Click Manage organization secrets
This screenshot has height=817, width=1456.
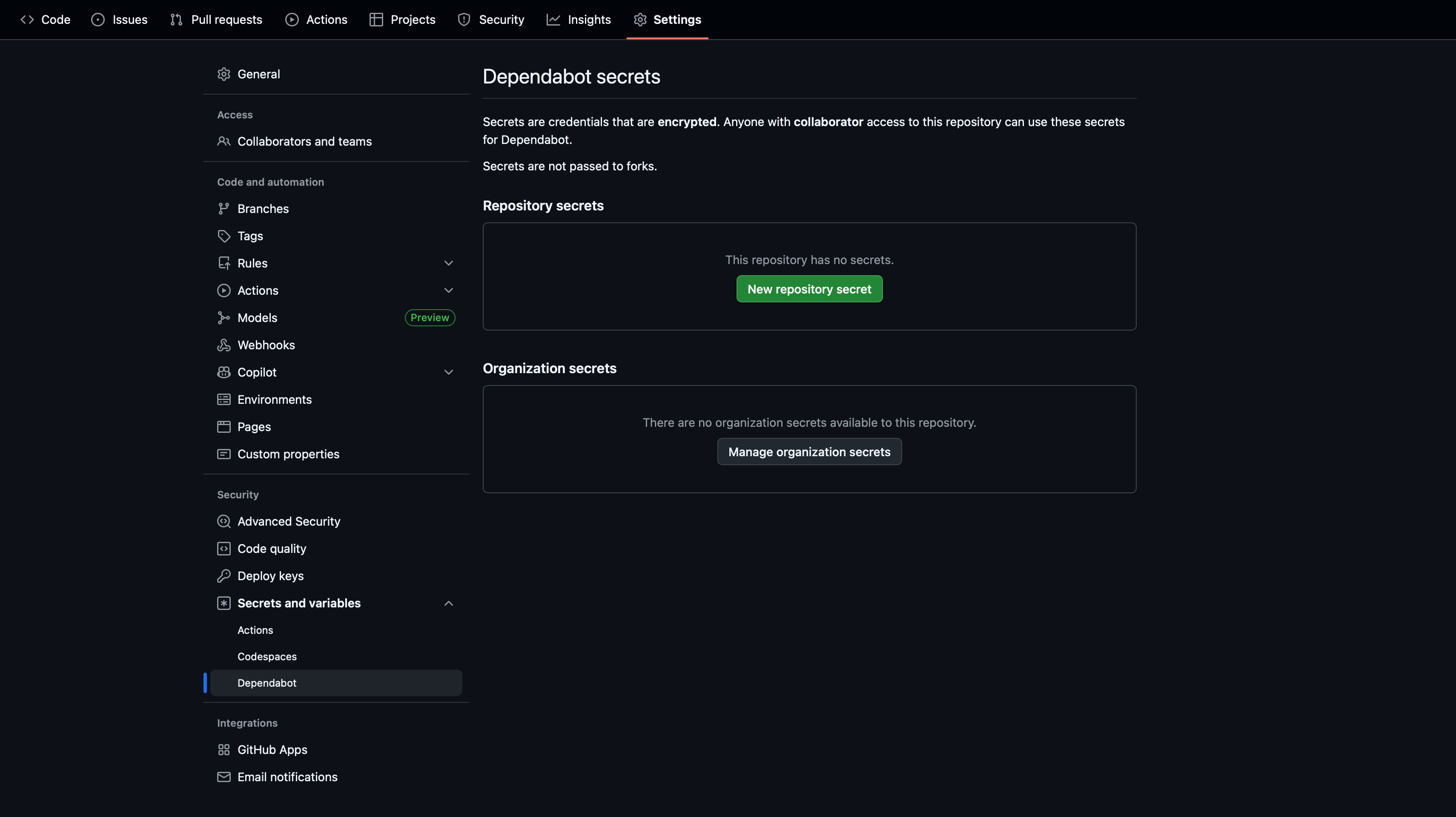809,451
